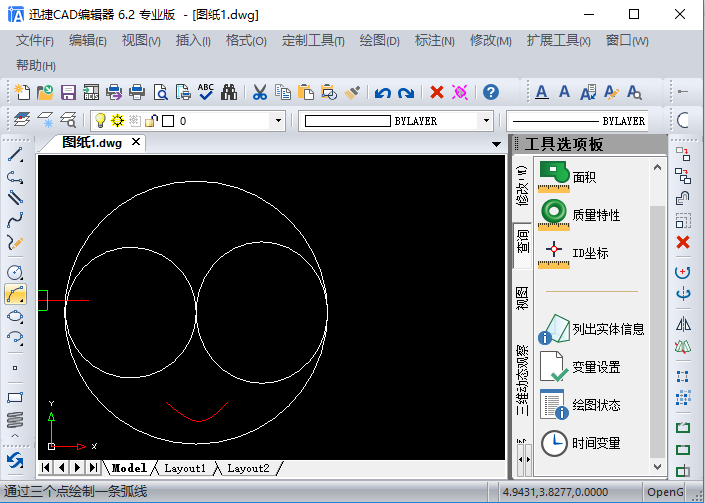Select the Model tab

[129, 468]
